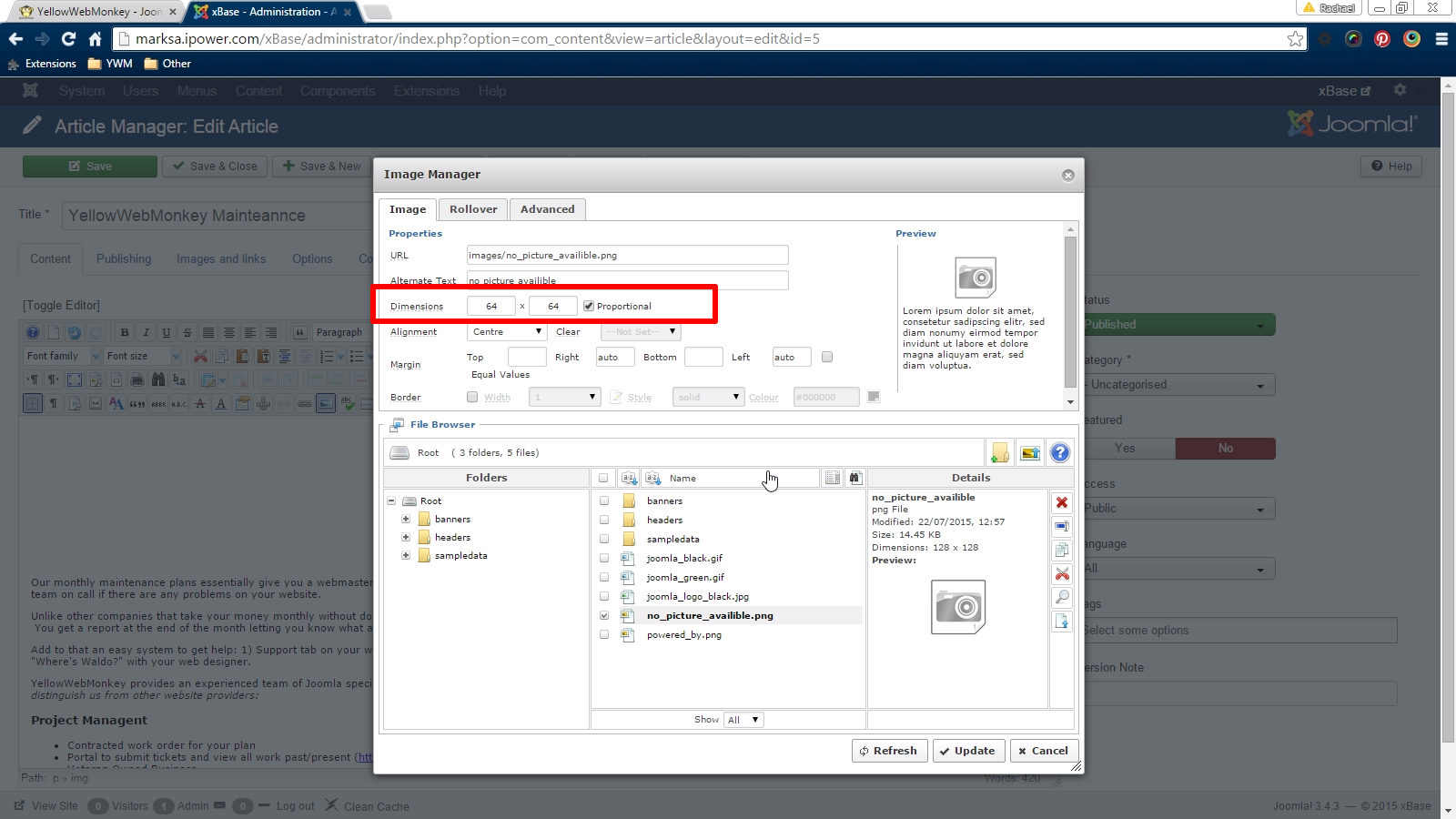
Task: Select joomla_logo_black.jpg file name
Action: (x=698, y=596)
